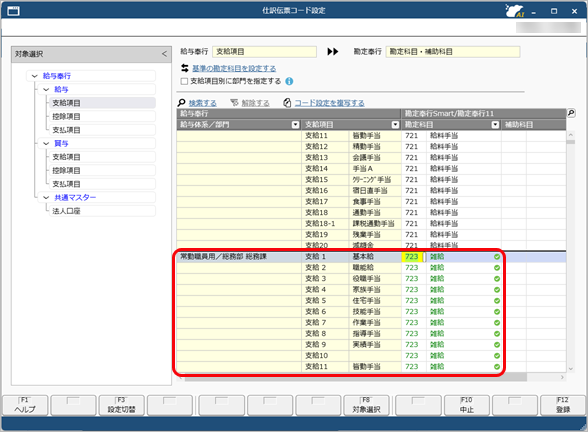Click the app window icon in title bar
The width and height of the screenshot is (588, 432).
click(x=14, y=11)
